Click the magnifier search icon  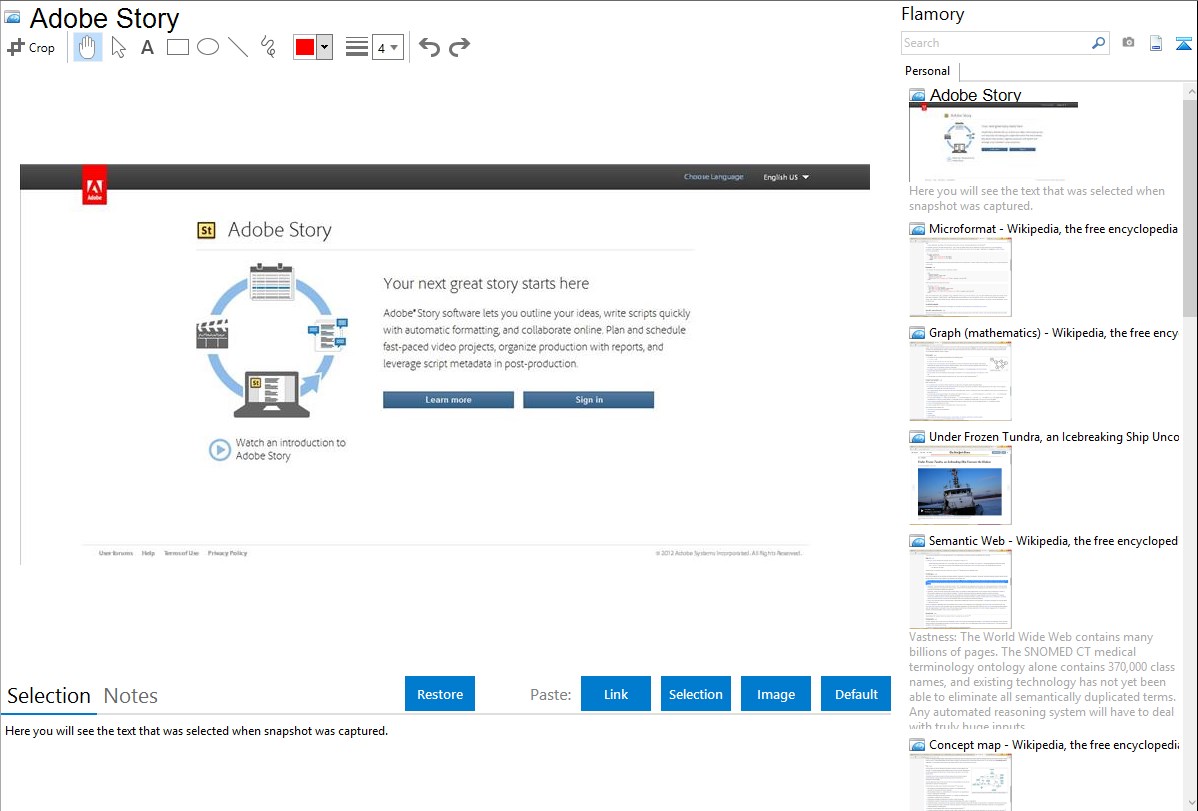tap(1098, 43)
